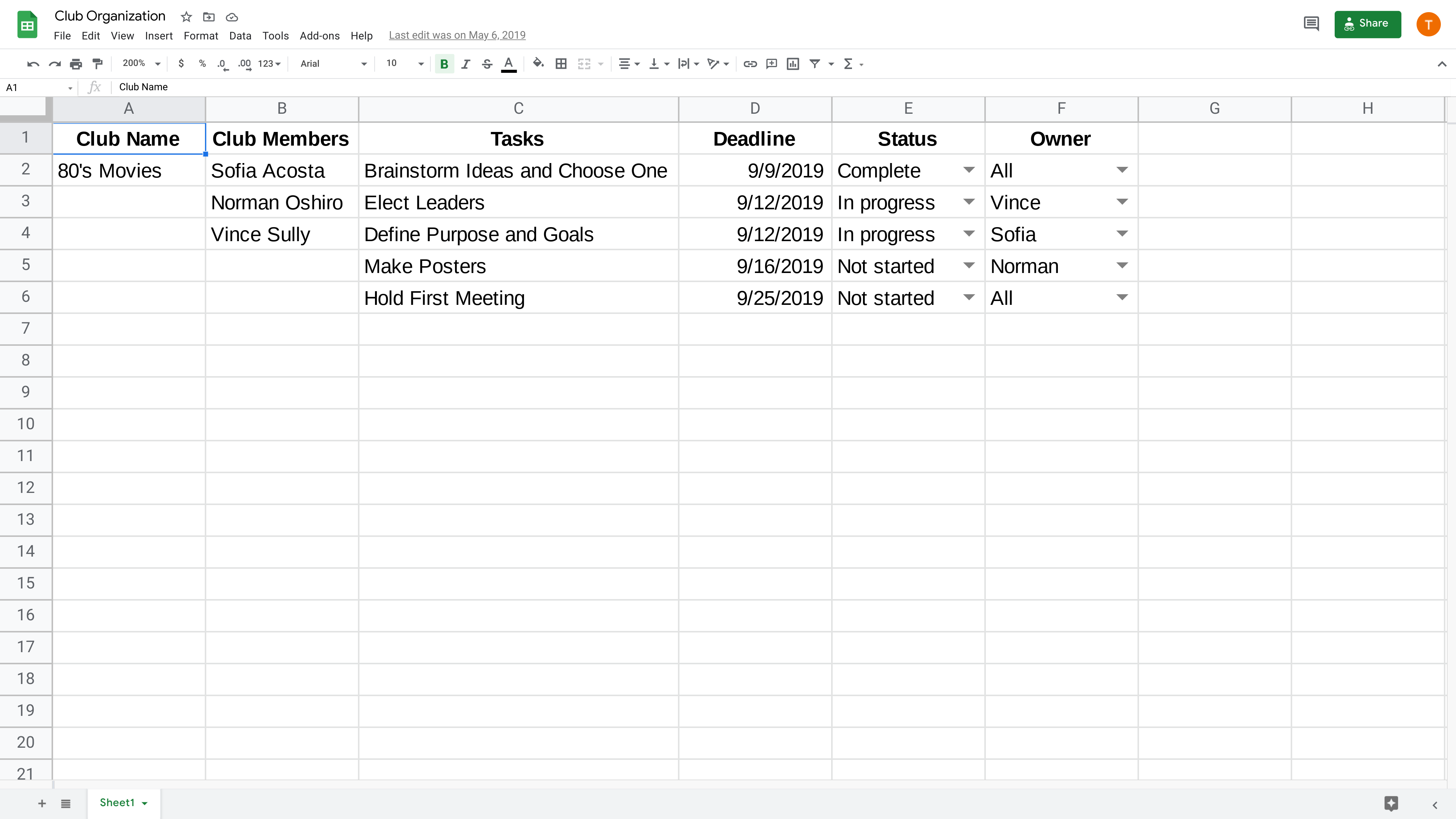Select the Paint format roller icon
This screenshot has height=819, width=1456.
(97, 64)
